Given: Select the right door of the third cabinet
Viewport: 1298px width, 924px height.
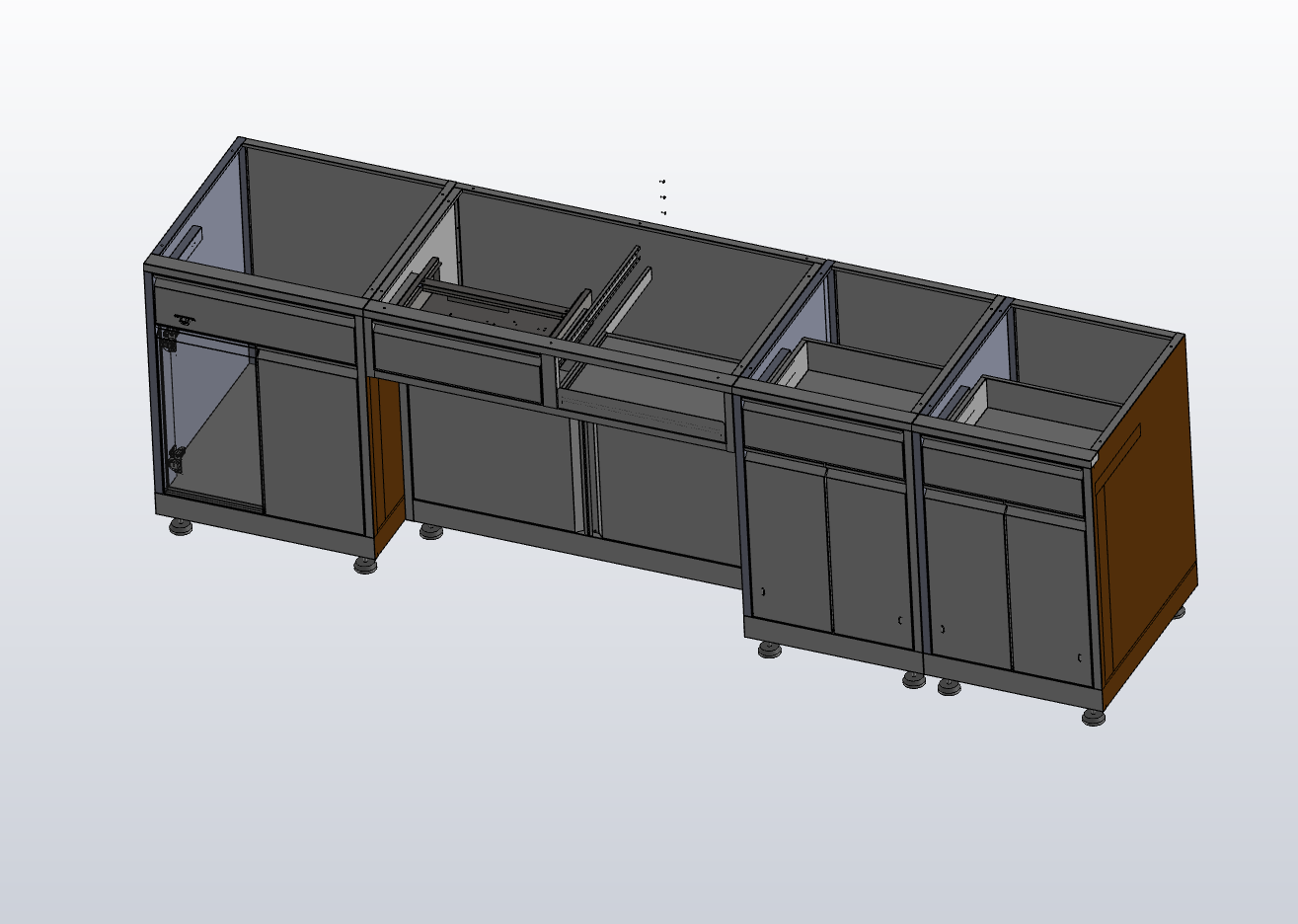Looking at the screenshot, I should pos(869,560).
